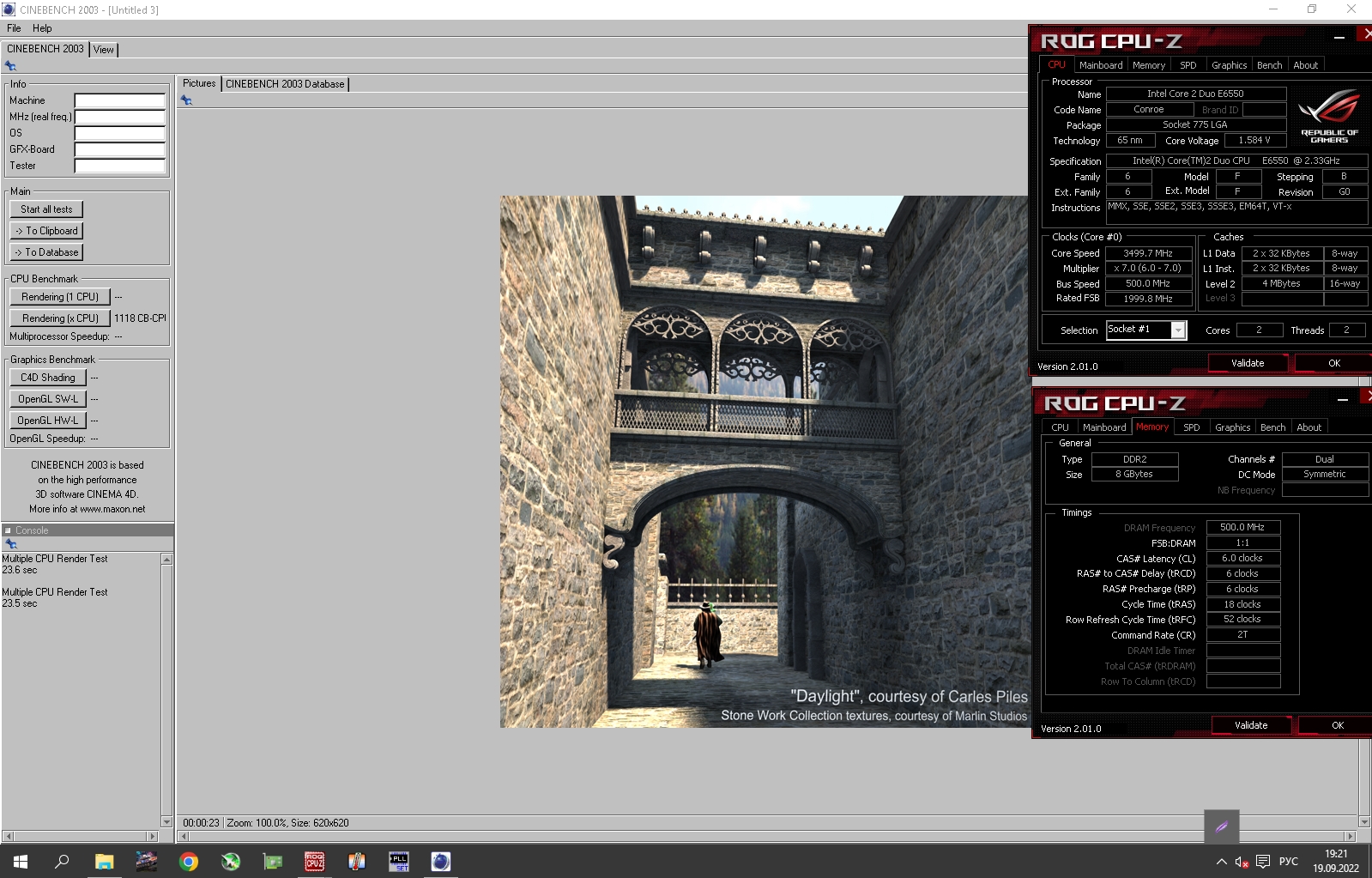Open ROG CPU-Z taskbar icon
The width and height of the screenshot is (1372, 878).
tap(315, 862)
